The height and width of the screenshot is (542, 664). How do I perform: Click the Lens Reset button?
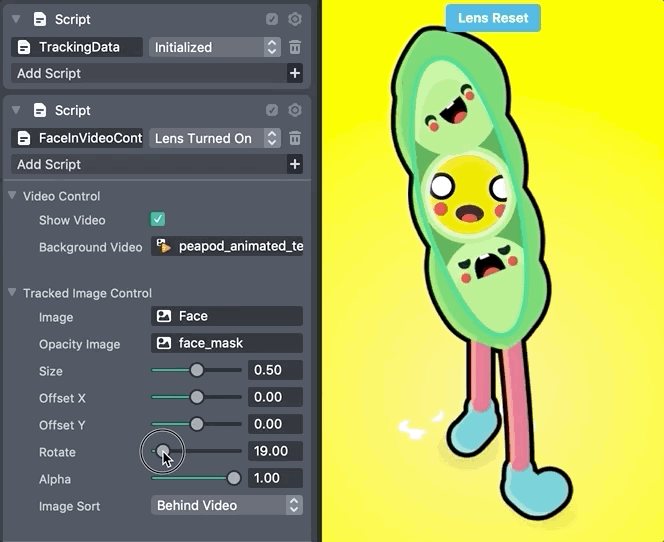click(x=493, y=18)
